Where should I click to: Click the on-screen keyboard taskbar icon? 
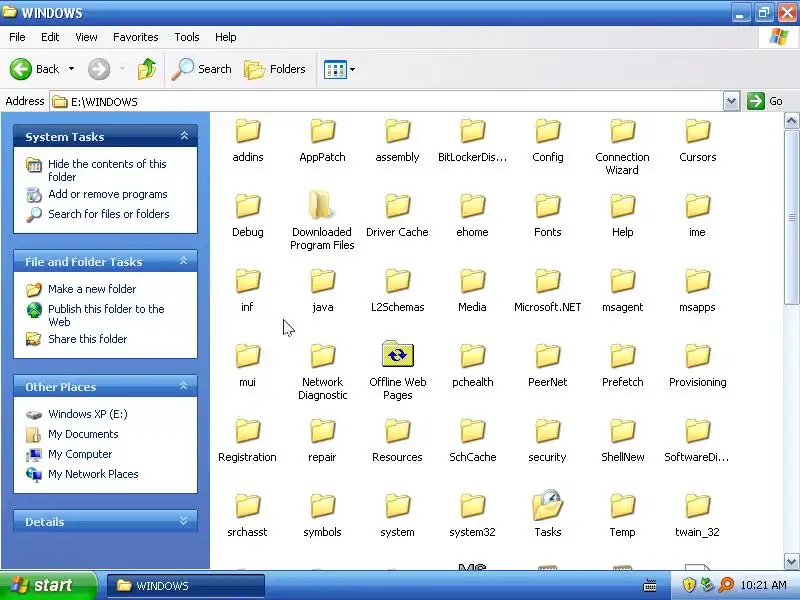[x=650, y=586]
